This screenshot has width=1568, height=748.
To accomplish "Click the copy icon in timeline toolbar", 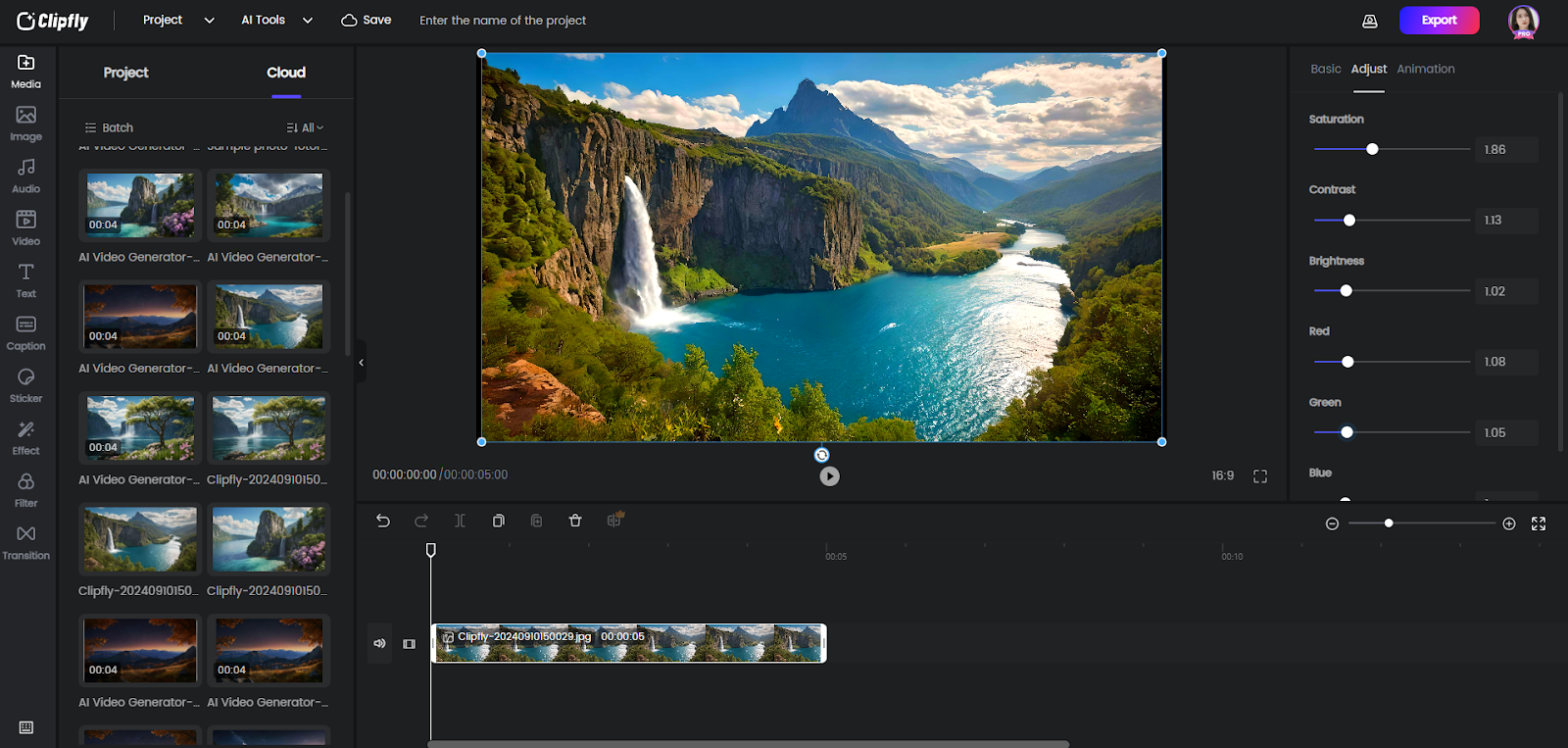I will pos(498,521).
